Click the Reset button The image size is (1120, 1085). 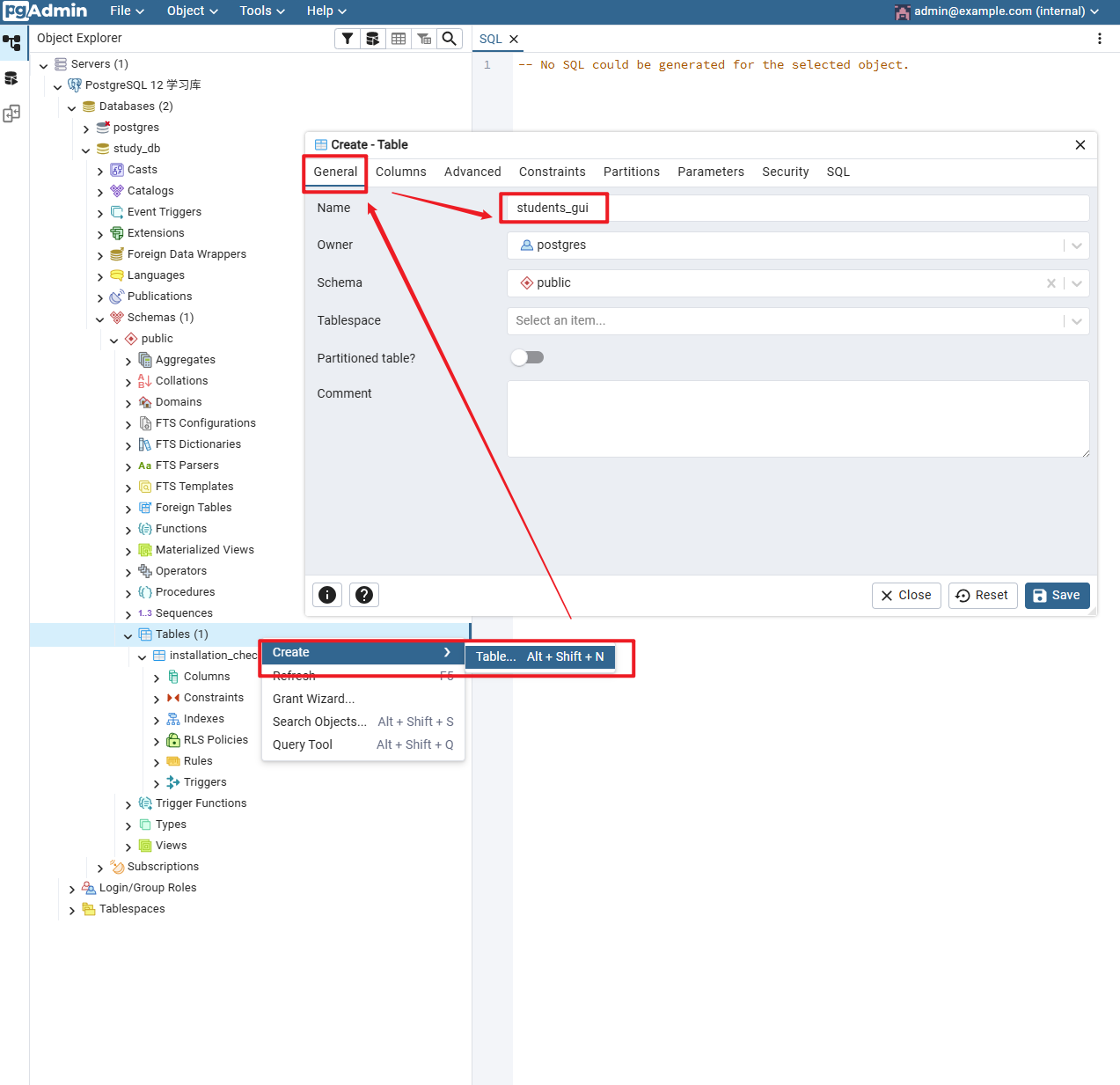pyautogui.click(x=983, y=596)
